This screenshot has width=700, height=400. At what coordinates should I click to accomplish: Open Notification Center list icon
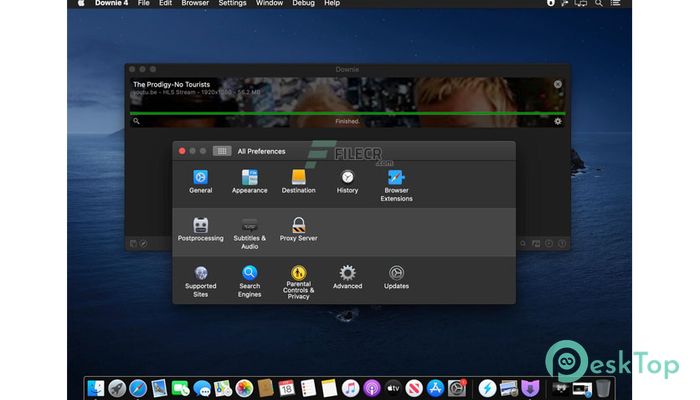pyautogui.click(x=616, y=3)
